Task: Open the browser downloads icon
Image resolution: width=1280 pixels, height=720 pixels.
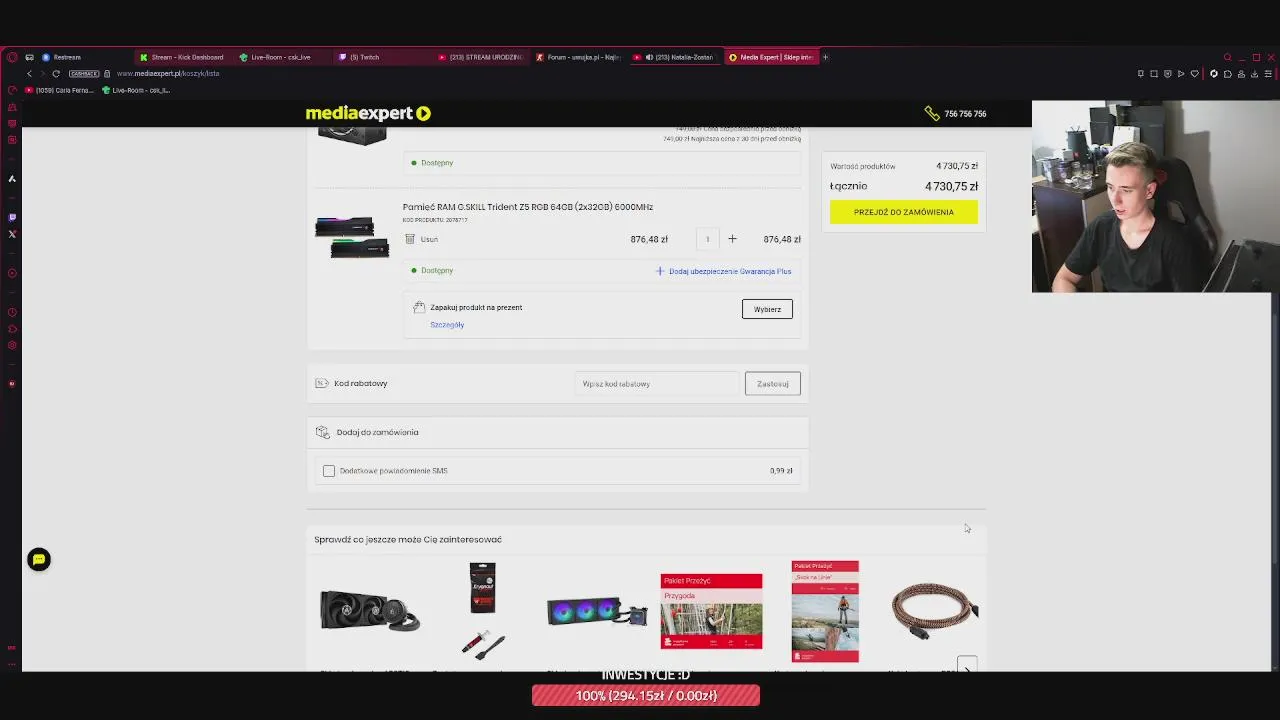Action: click(1254, 73)
